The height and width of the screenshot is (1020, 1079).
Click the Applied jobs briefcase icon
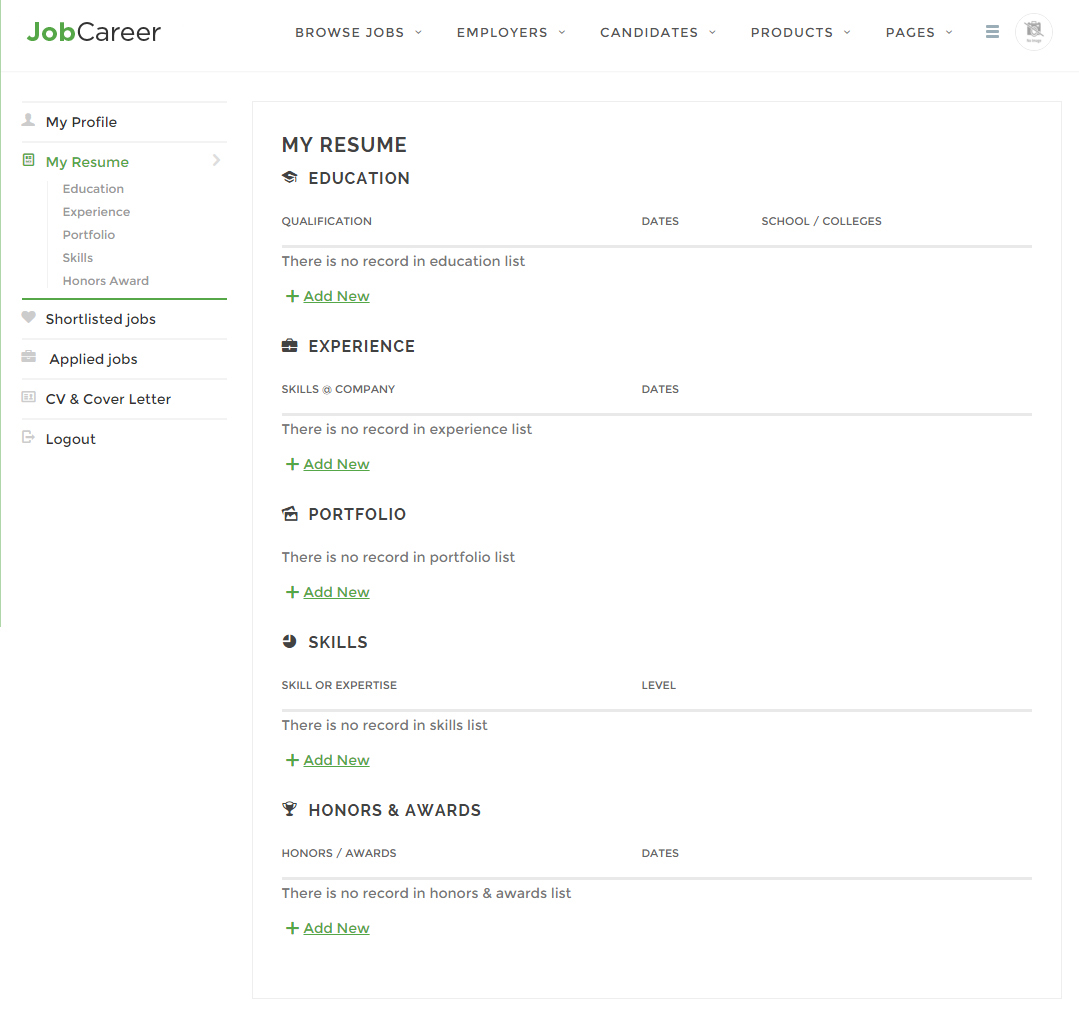29,358
